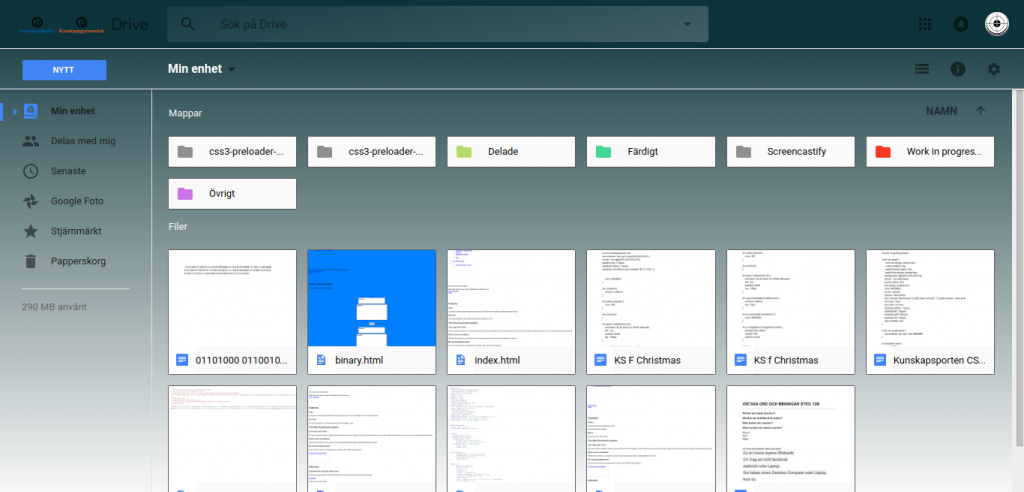Switch to list view layout
This screenshot has width=1024, height=492.
tap(922, 69)
